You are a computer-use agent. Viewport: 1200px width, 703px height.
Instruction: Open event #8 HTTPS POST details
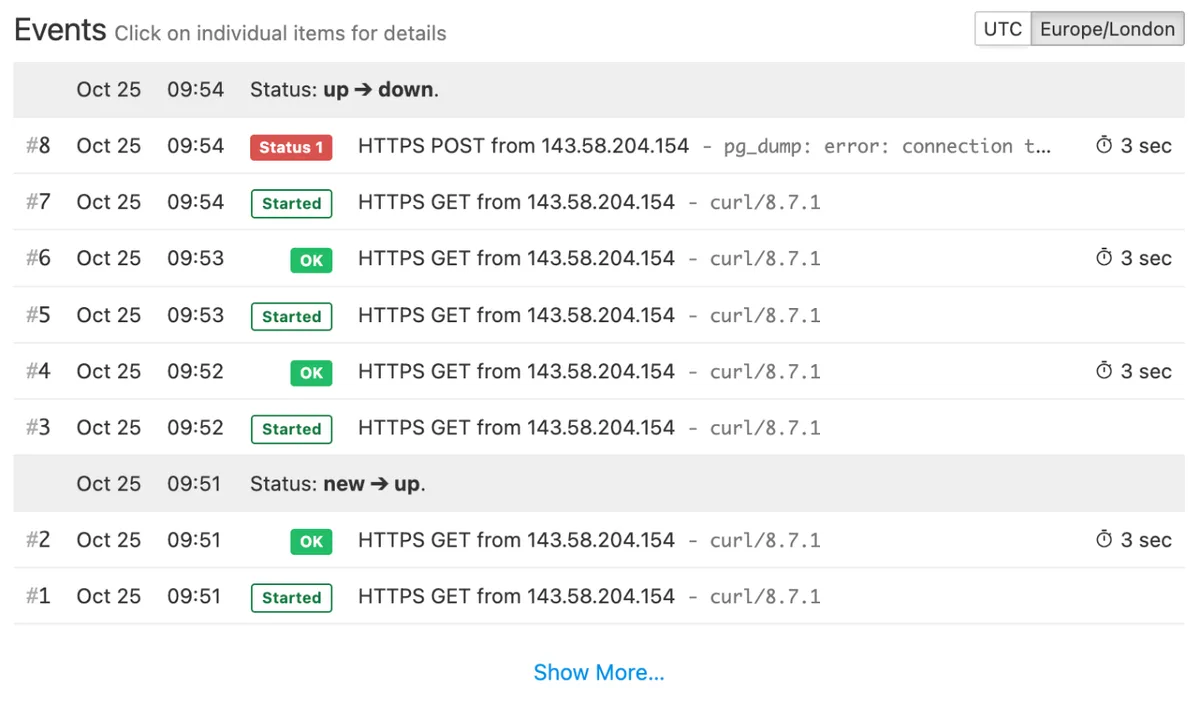[x=523, y=146]
